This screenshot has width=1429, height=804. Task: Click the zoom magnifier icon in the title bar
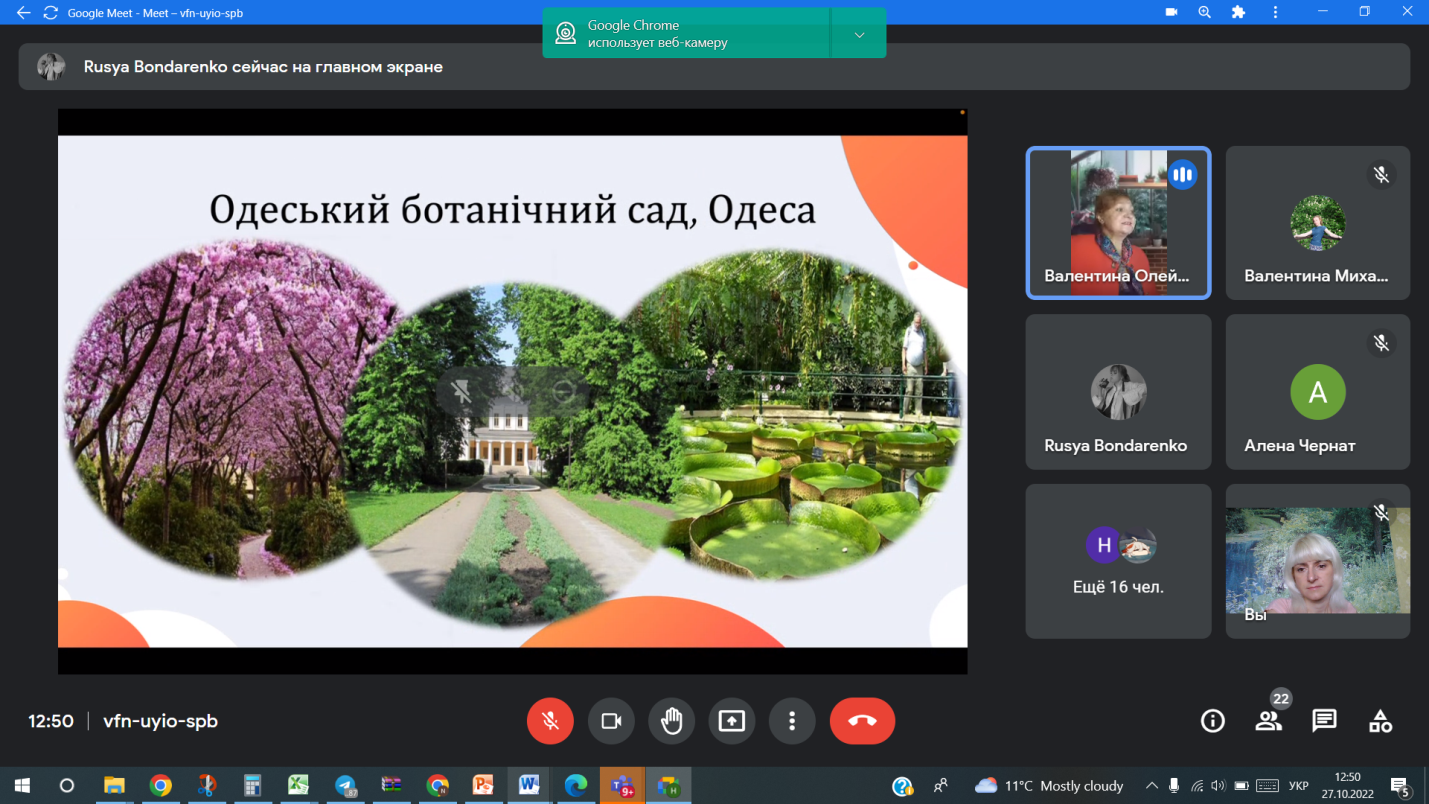pyautogui.click(x=1205, y=13)
